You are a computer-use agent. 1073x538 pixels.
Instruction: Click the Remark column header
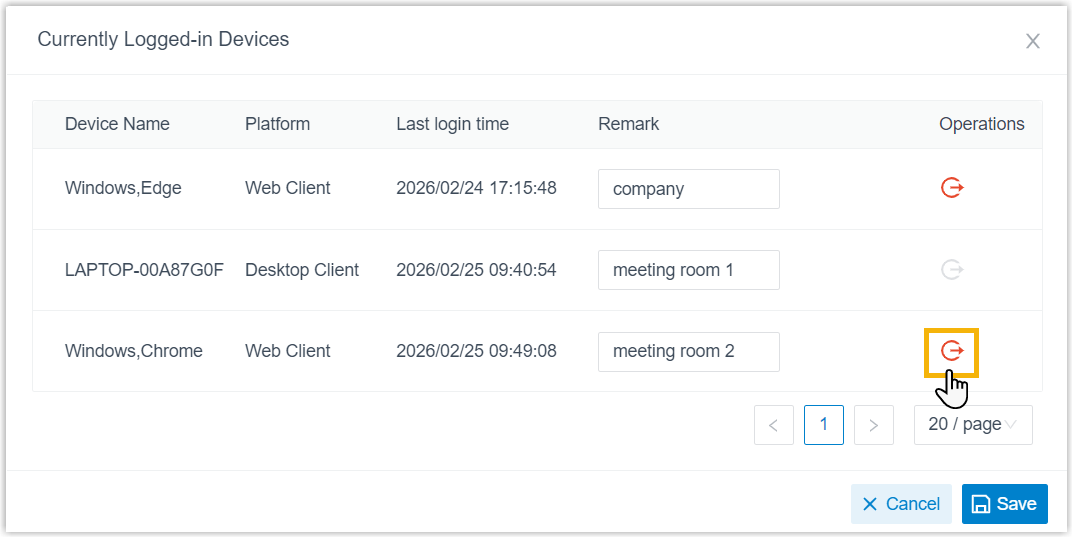pyautogui.click(x=628, y=124)
